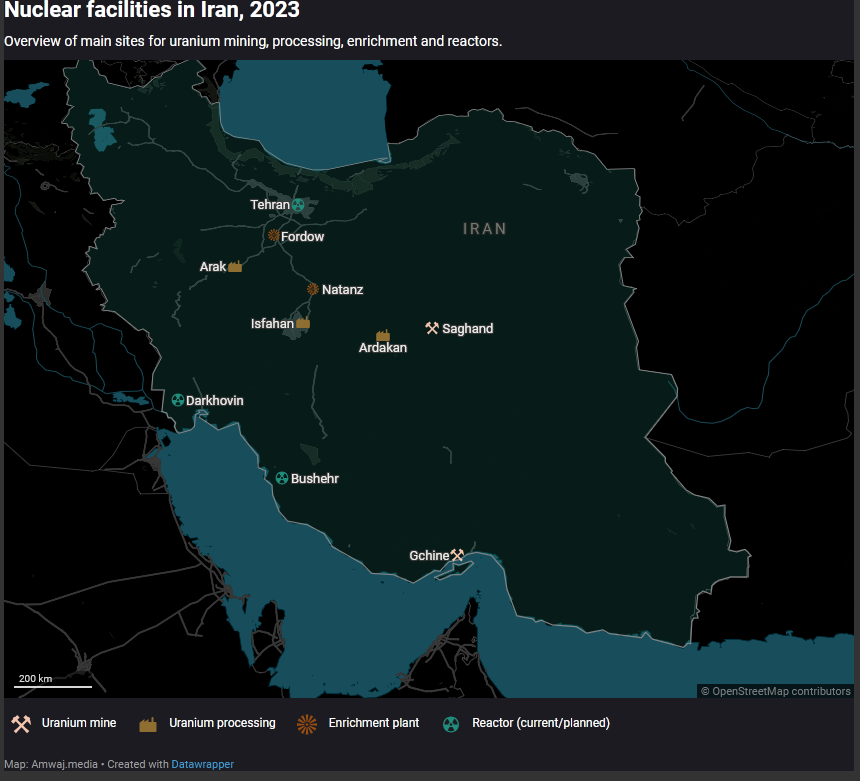Click the Uranium processing legend icon
Screen dimensions: 860x781
148,724
